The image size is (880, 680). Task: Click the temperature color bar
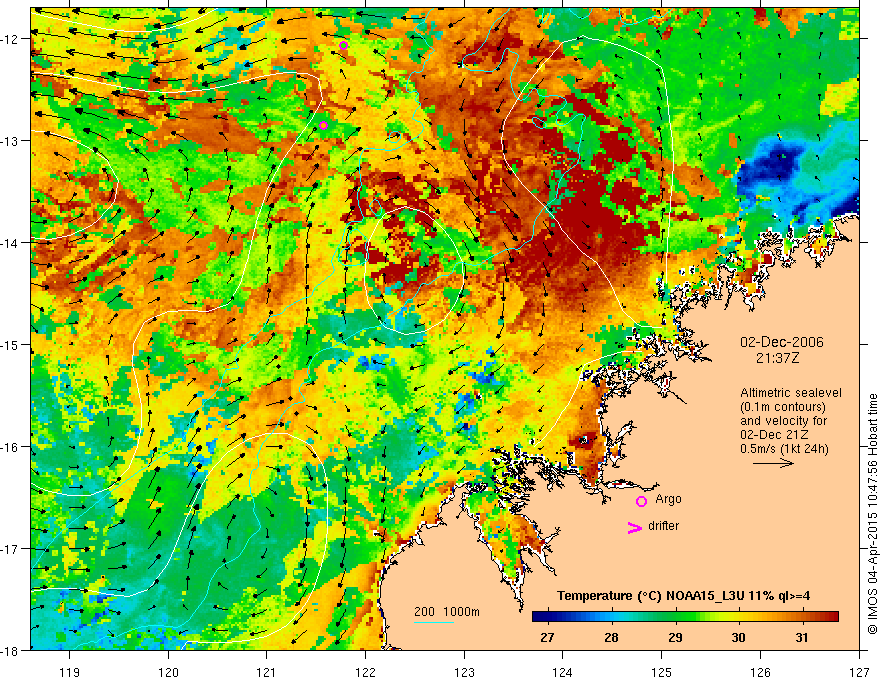685,617
